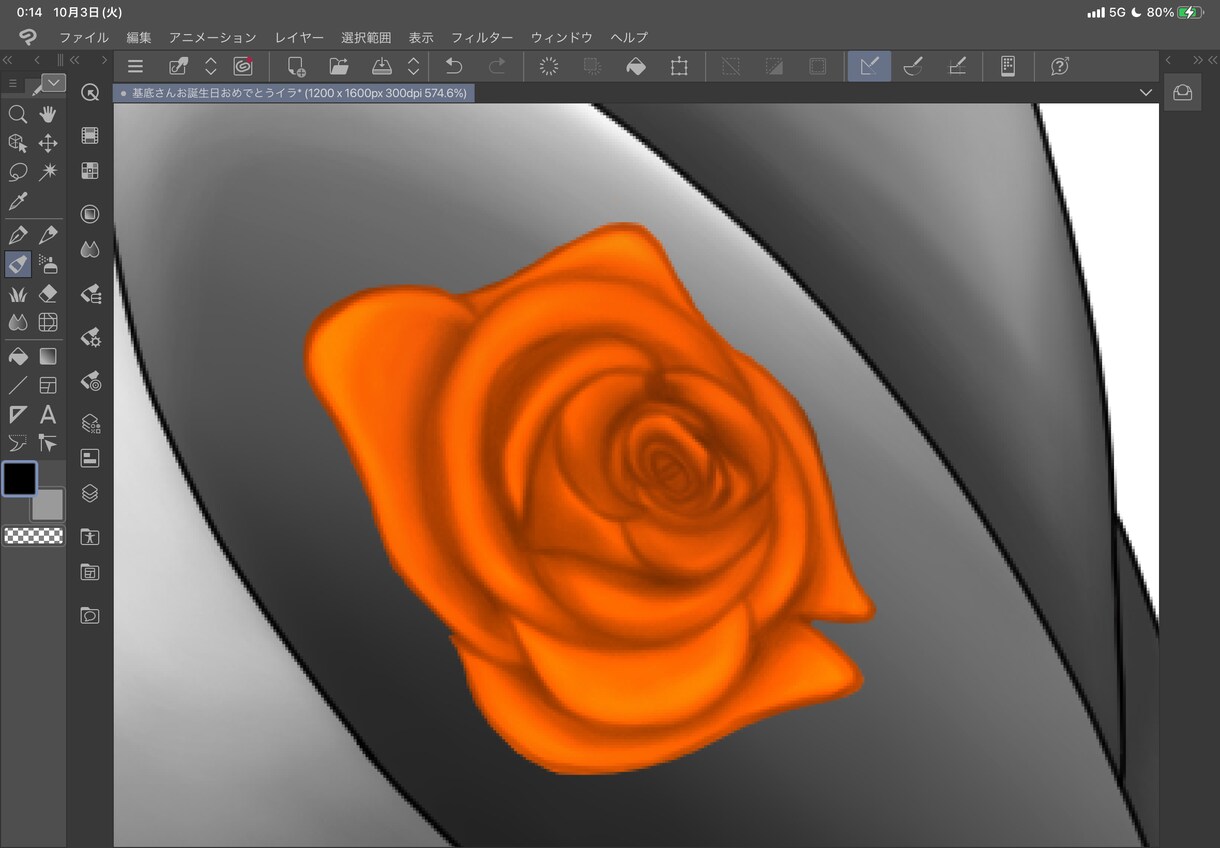
Task: Open the document tab list chevron
Action: click(1146, 92)
